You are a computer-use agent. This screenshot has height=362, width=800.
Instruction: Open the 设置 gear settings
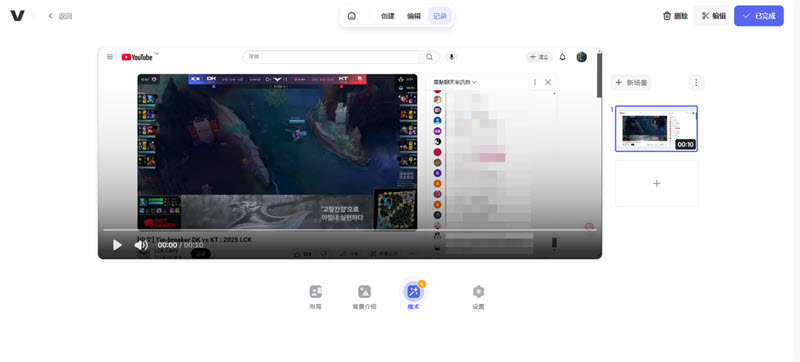(x=478, y=297)
